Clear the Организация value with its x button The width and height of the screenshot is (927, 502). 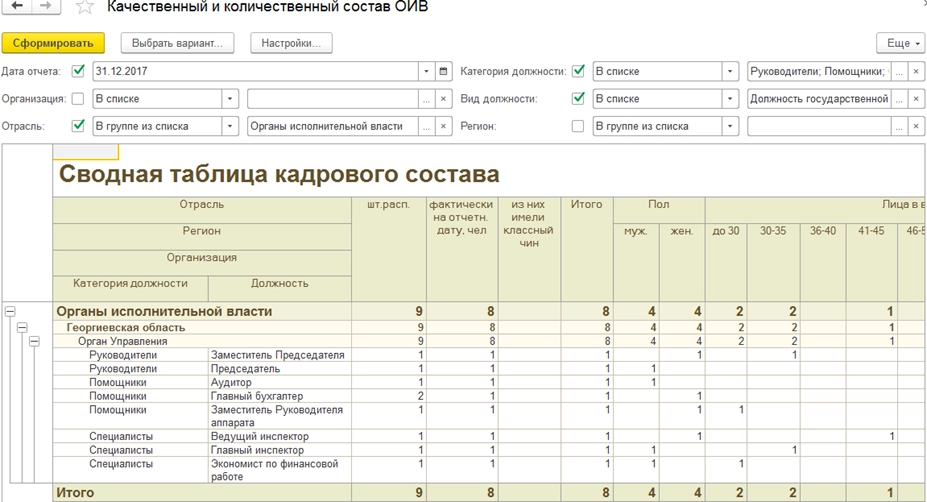(x=443, y=99)
